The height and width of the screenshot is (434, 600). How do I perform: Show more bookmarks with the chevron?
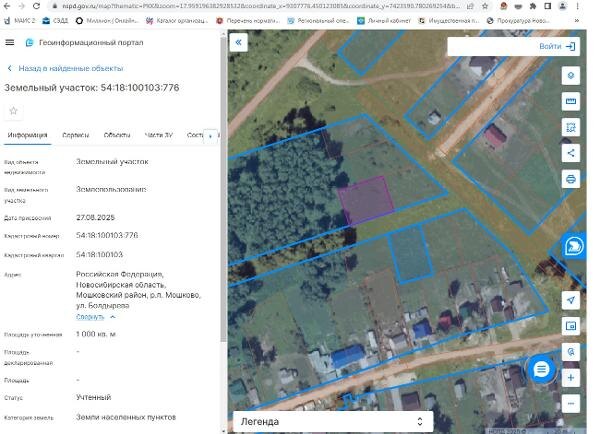[x=576, y=21]
